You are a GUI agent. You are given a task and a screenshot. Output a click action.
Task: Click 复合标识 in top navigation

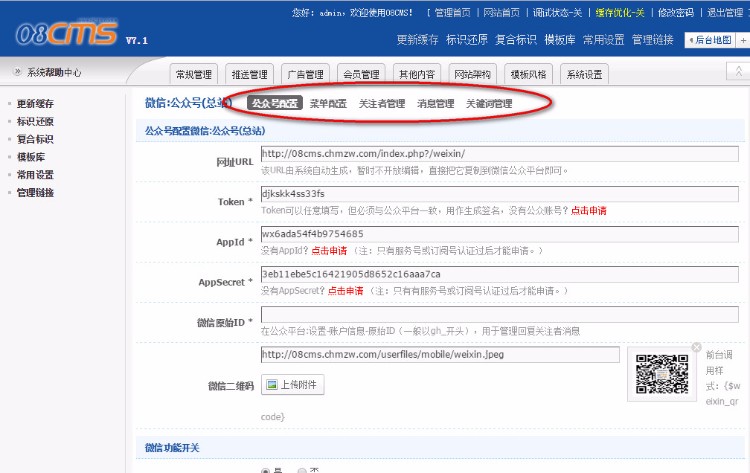point(516,40)
